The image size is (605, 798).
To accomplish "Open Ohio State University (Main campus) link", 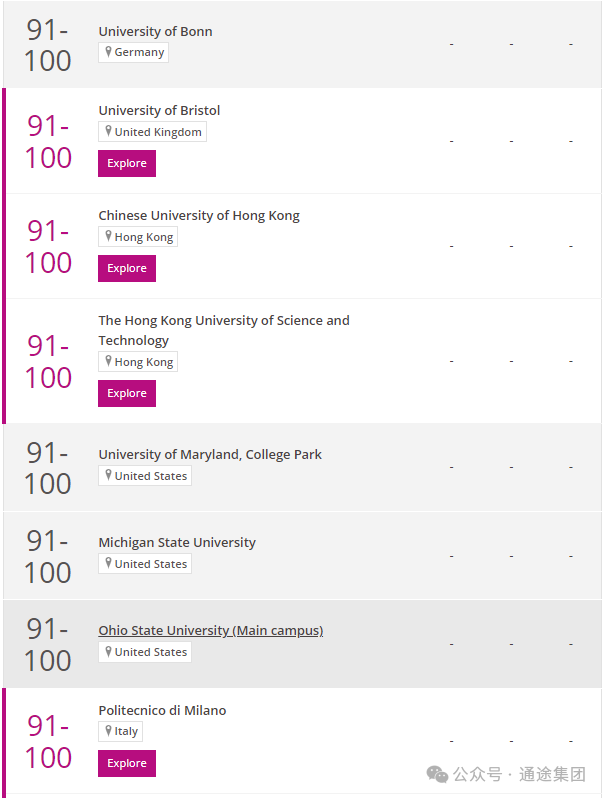I will tap(211, 630).
